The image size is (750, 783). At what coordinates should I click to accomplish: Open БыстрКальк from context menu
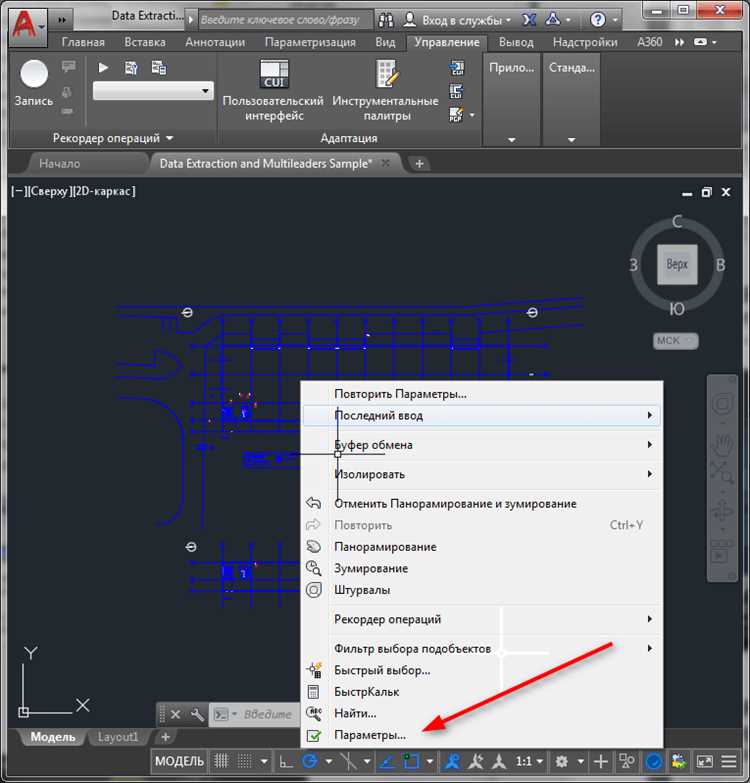[482, 692]
